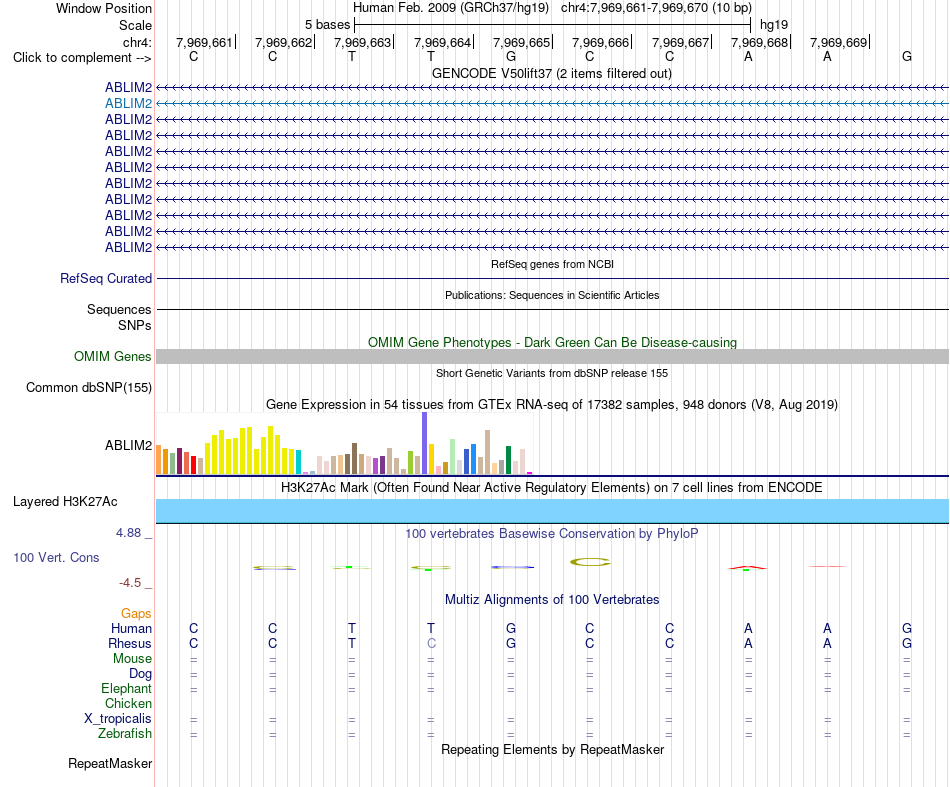Image resolution: width=950 pixels, height=787 pixels.
Task: Click the 4.88 upper conservation scale value
Action: point(128,533)
